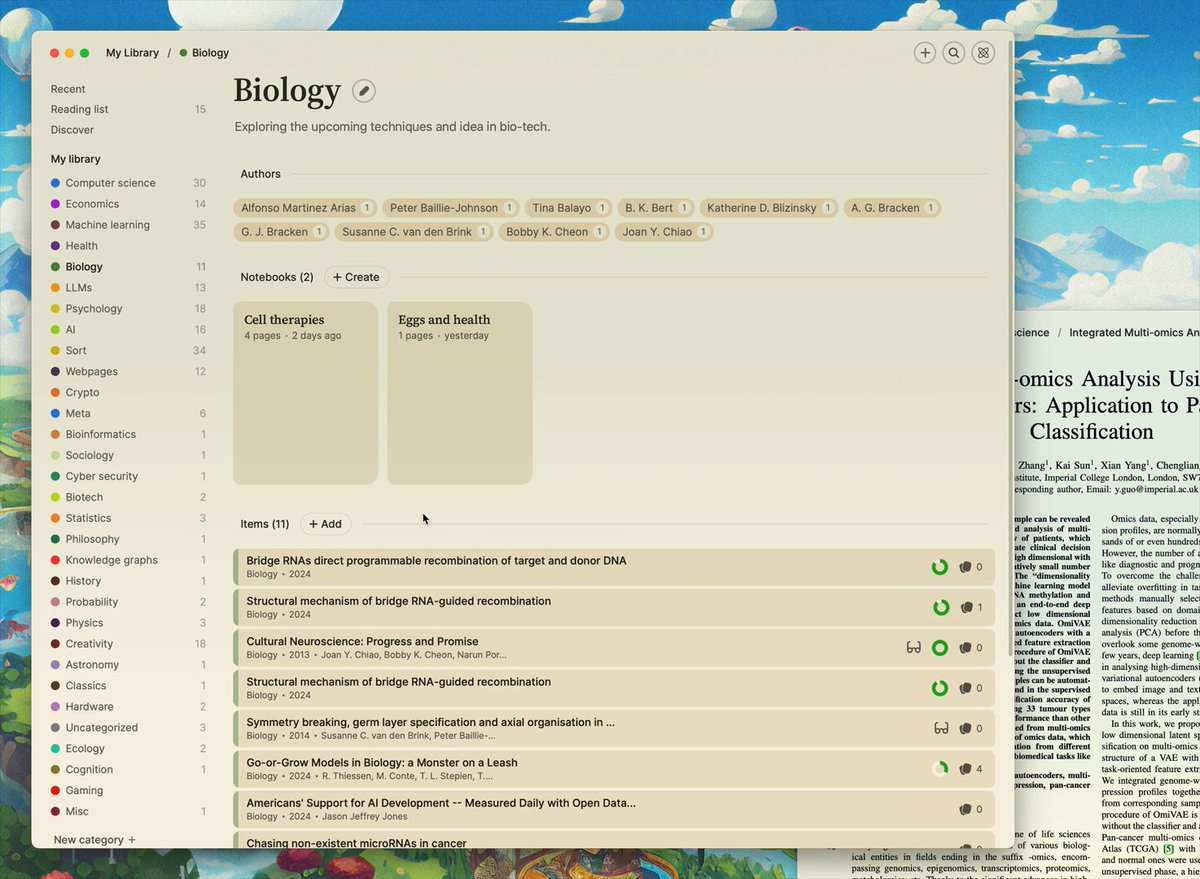Filter by author Tina Balayo
Viewport: 1200px width, 879px height.
[568, 208]
